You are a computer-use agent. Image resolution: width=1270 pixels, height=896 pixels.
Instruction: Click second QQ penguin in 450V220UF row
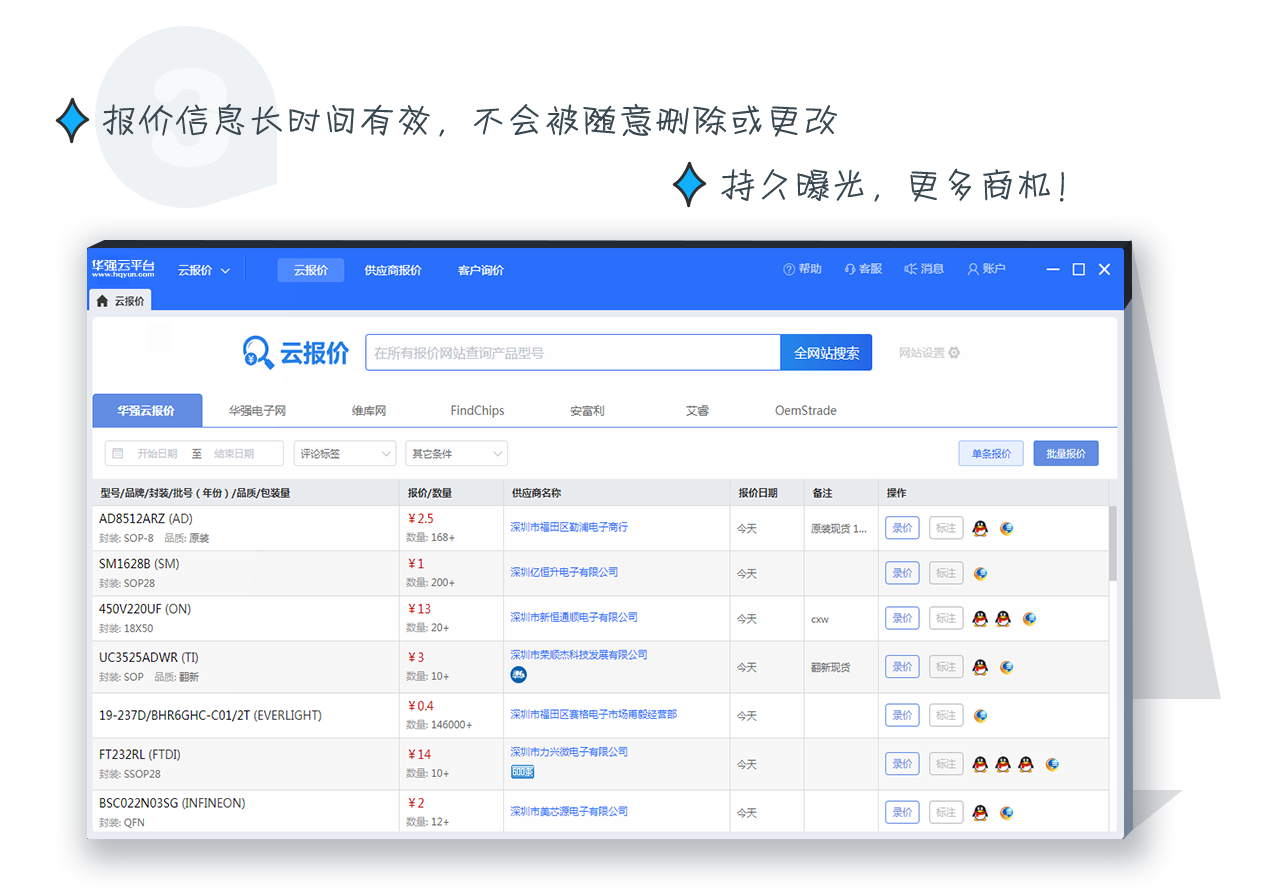tap(1003, 619)
